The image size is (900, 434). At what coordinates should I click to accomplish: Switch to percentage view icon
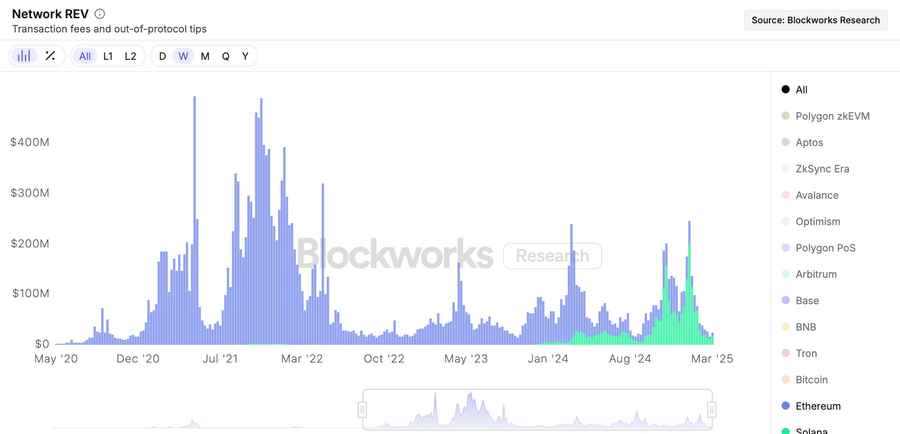(51, 56)
